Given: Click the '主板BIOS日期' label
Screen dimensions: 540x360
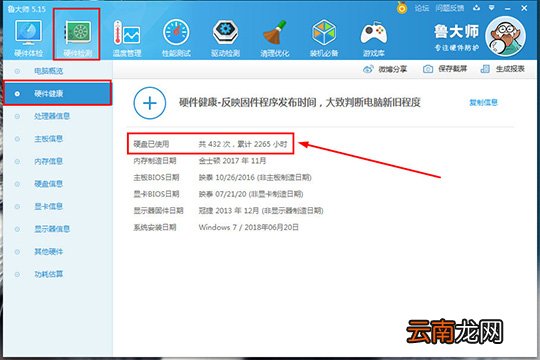Looking at the screenshot, I should point(156,177).
